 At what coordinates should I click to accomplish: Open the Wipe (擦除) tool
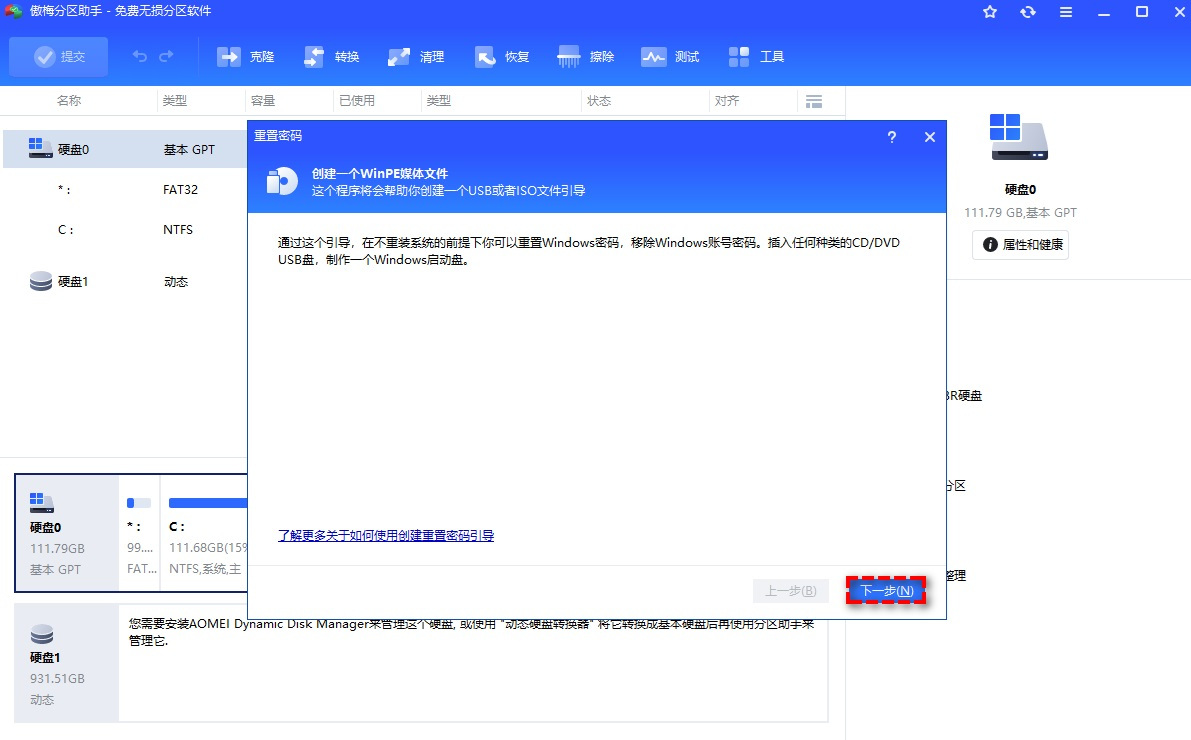tap(585, 56)
